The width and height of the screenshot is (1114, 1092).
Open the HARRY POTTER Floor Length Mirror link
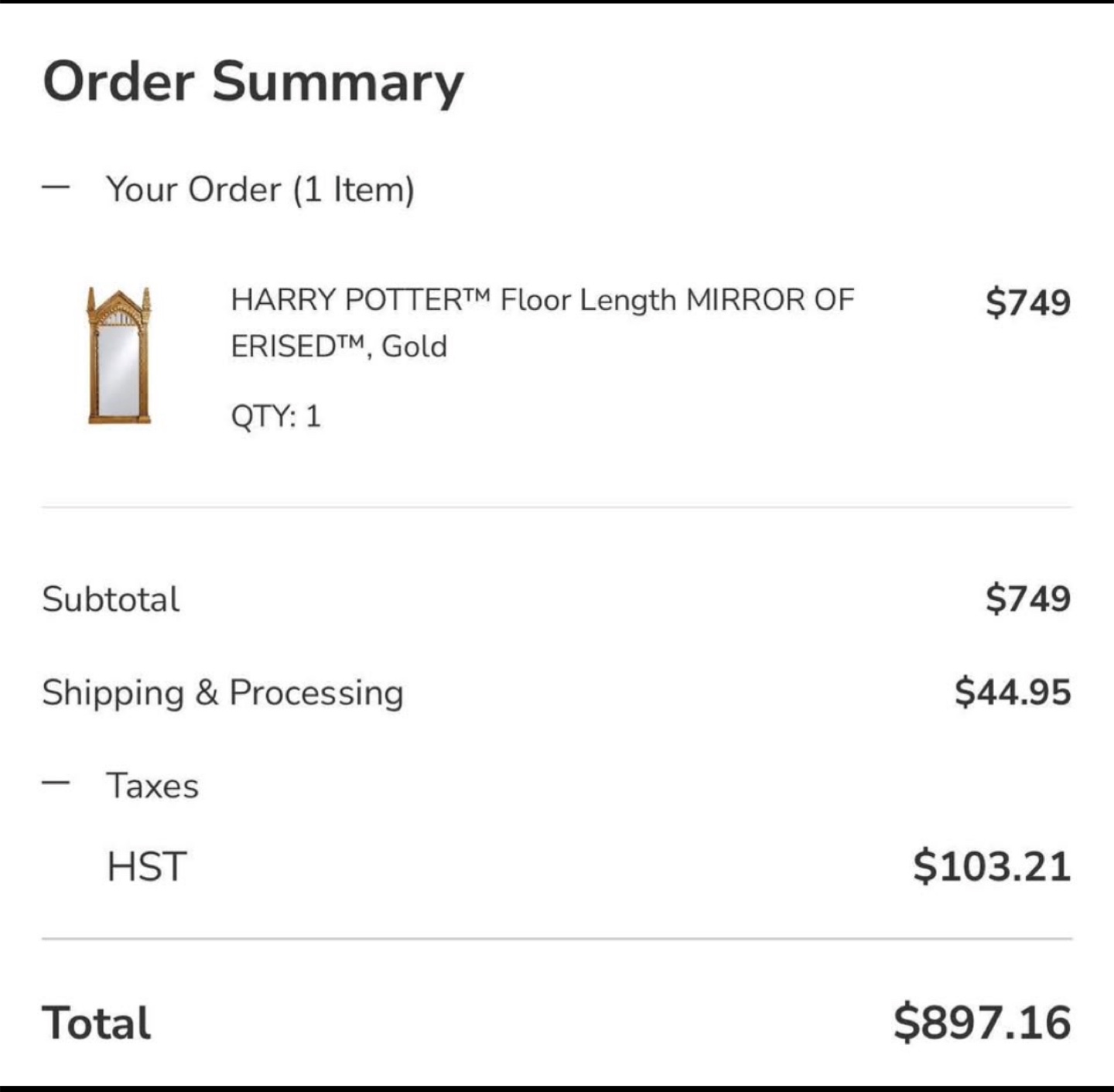pos(542,322)
